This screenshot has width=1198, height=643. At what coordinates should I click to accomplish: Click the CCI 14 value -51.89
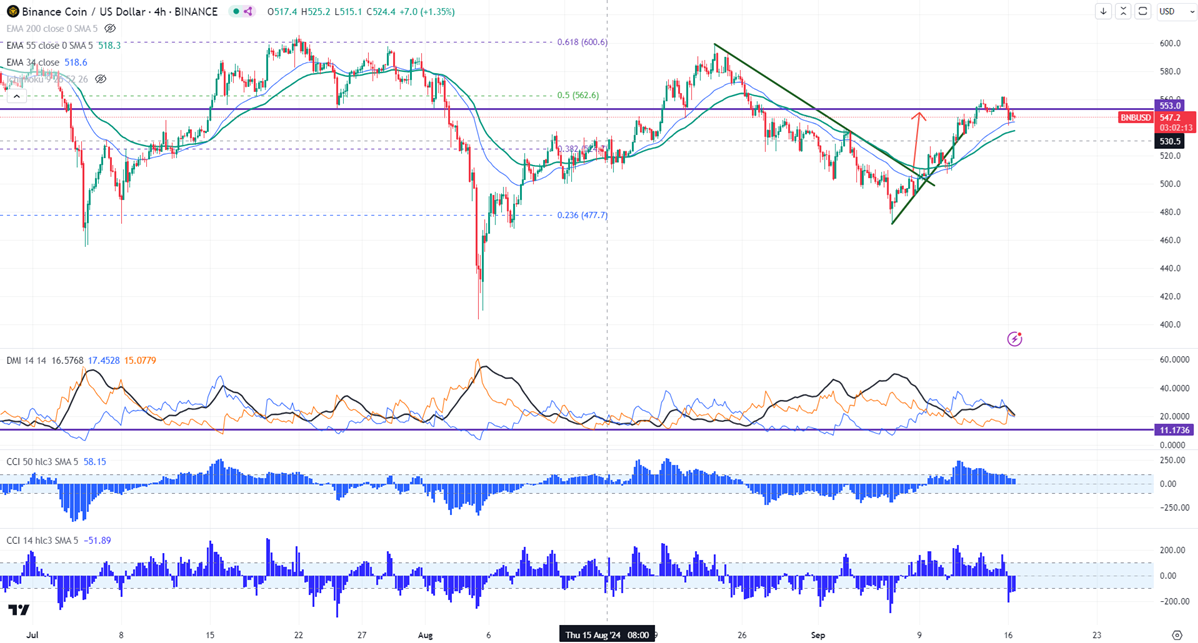coord(97,541)
